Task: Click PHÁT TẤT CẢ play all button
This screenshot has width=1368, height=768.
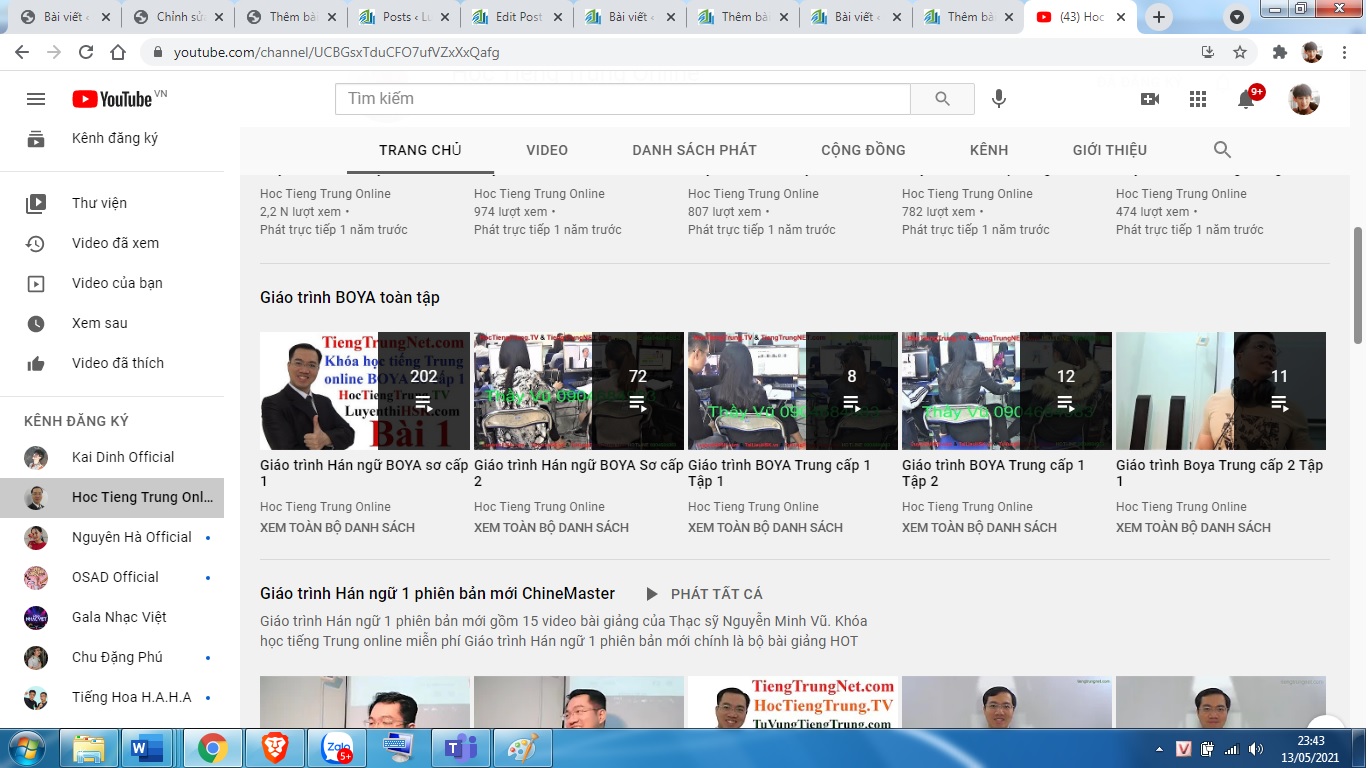Action: (703, 594)
